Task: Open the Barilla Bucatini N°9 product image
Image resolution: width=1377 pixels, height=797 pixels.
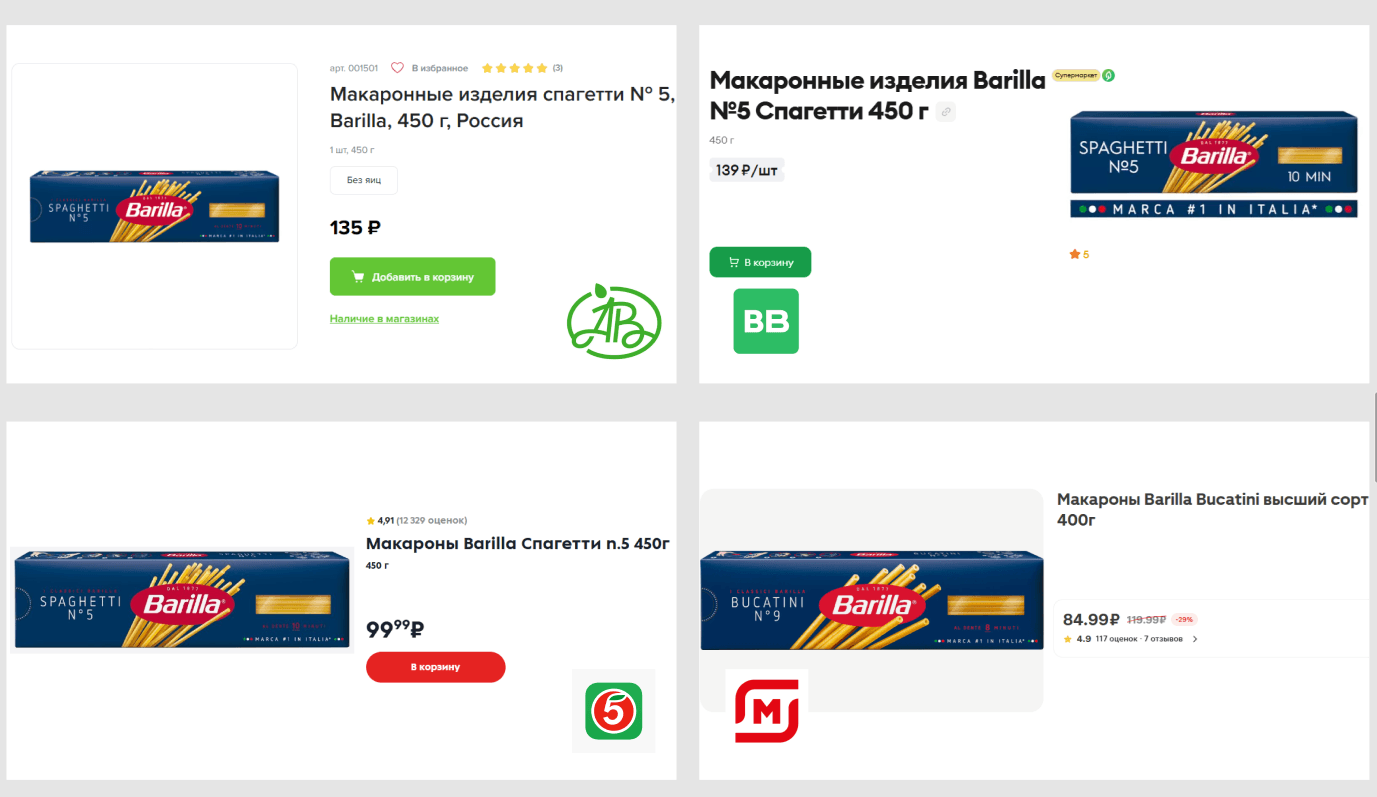Action: pos(871,600)
